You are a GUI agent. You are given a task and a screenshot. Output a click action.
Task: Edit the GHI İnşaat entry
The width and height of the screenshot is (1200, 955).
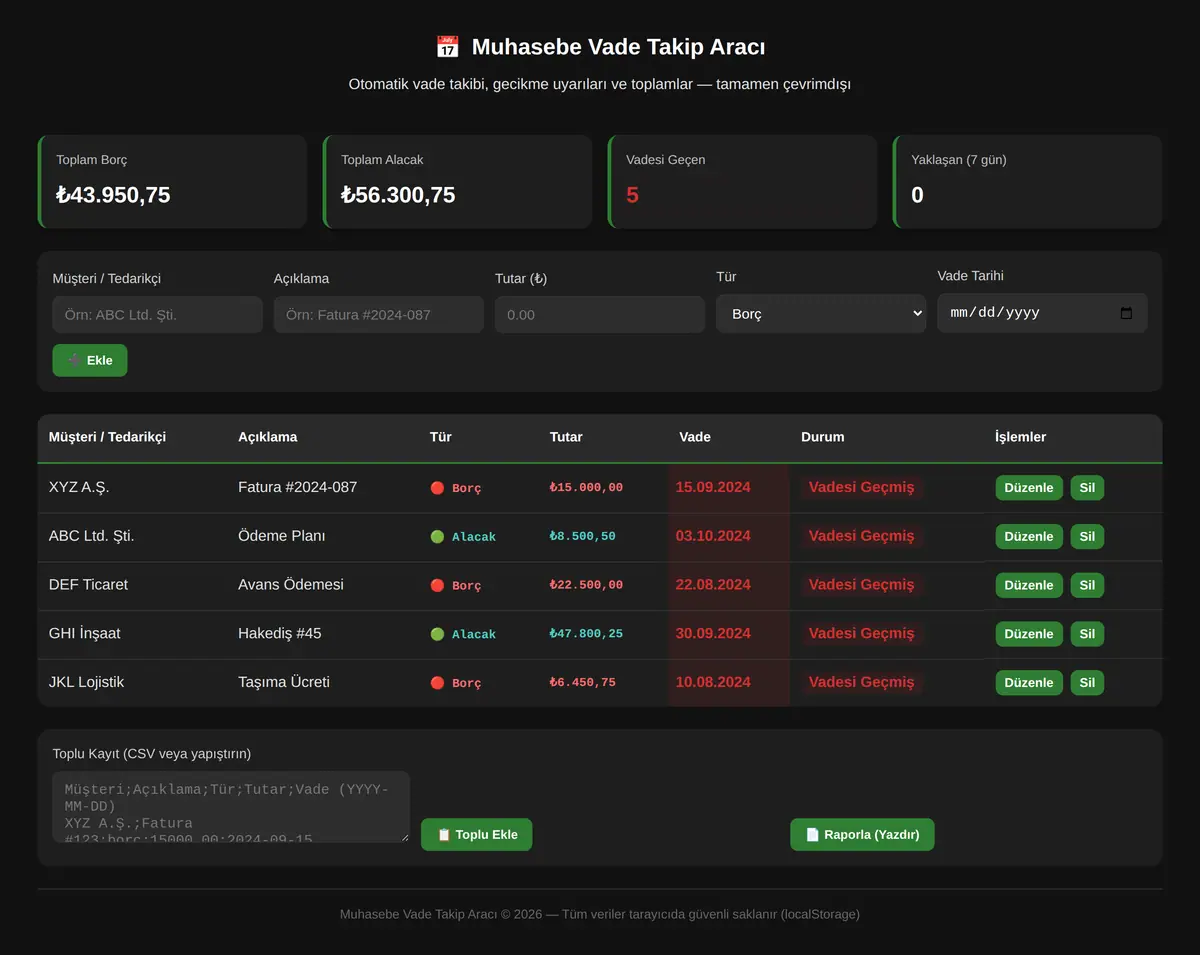point(1029,634)
